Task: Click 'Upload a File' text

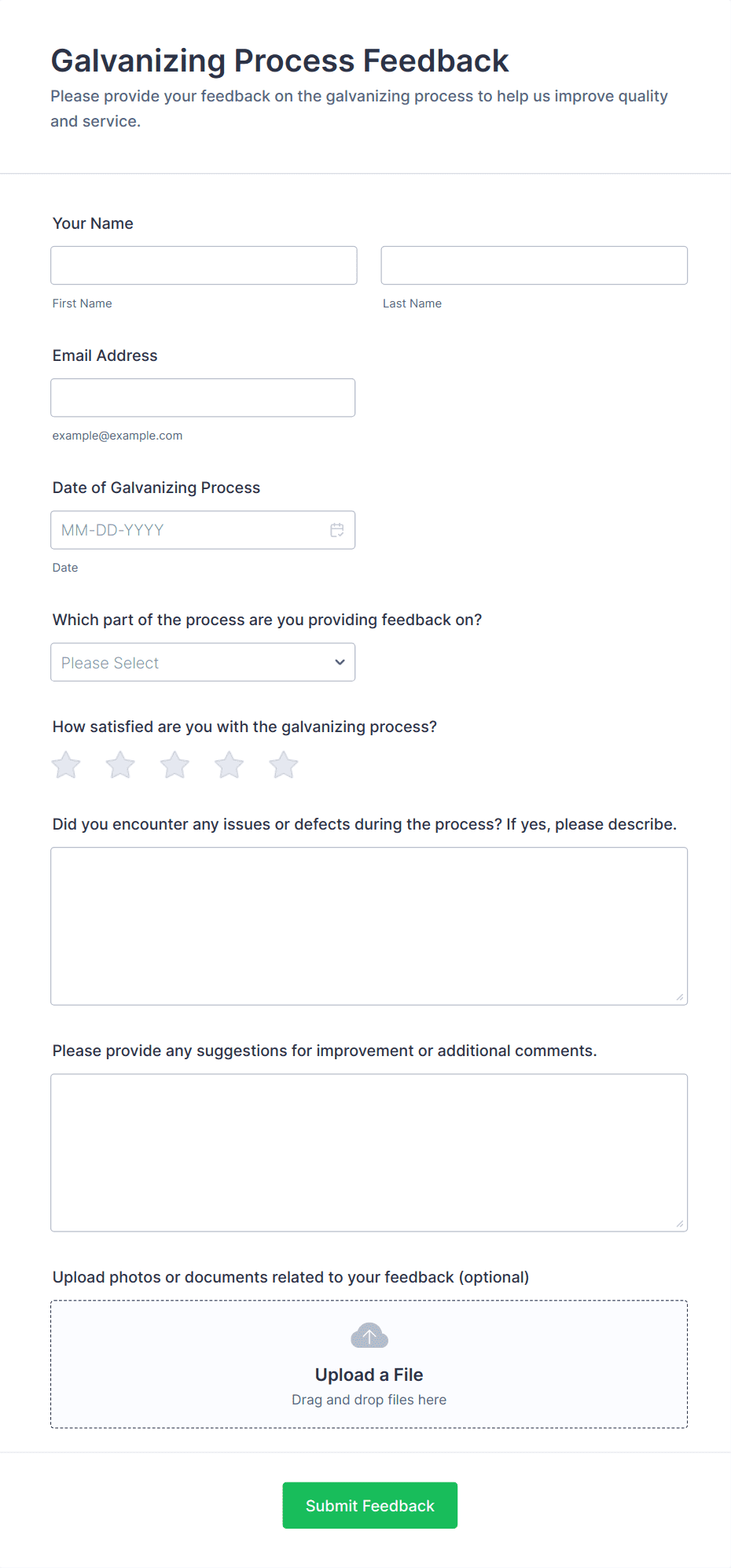Action: [x=369, y=1375]
